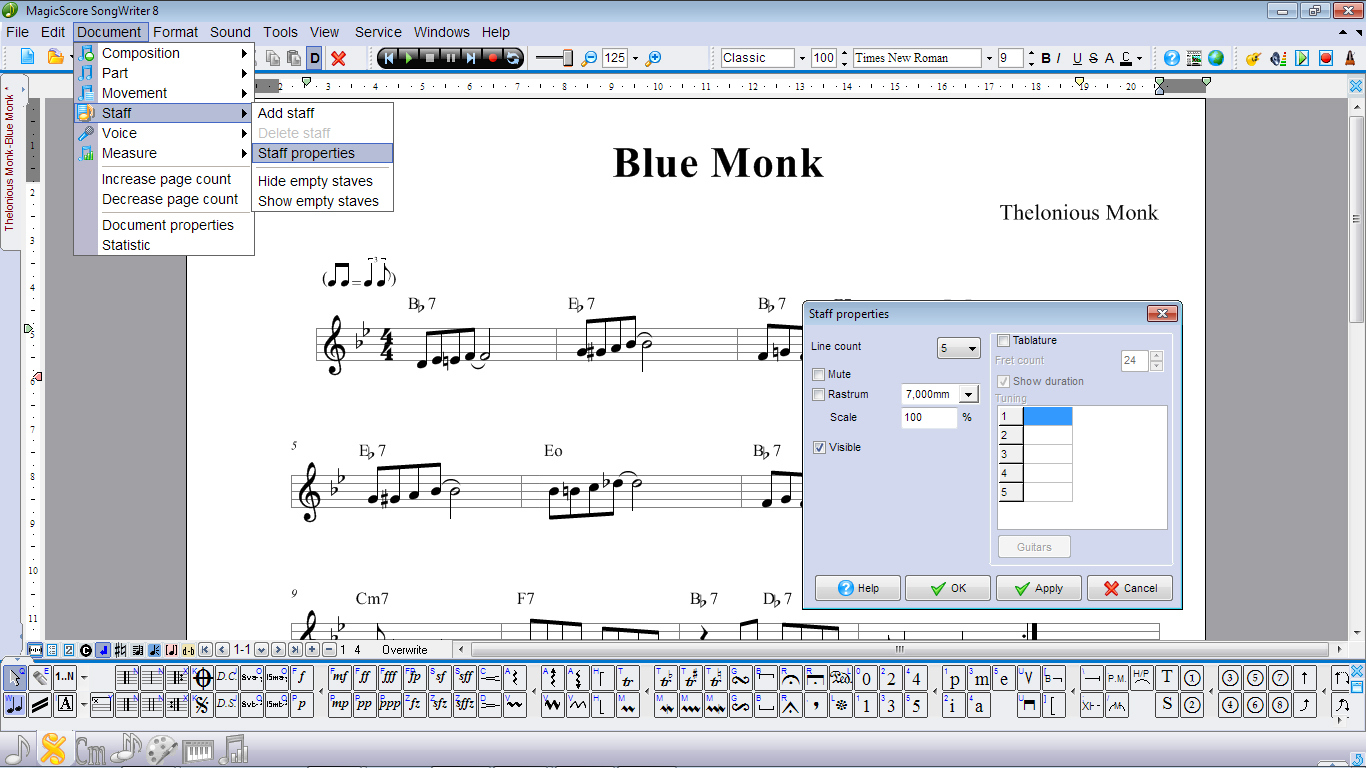The image size is (1366, 768).
Task: Insert pedal mark Ped. symbol
Action: click(841, 677)
